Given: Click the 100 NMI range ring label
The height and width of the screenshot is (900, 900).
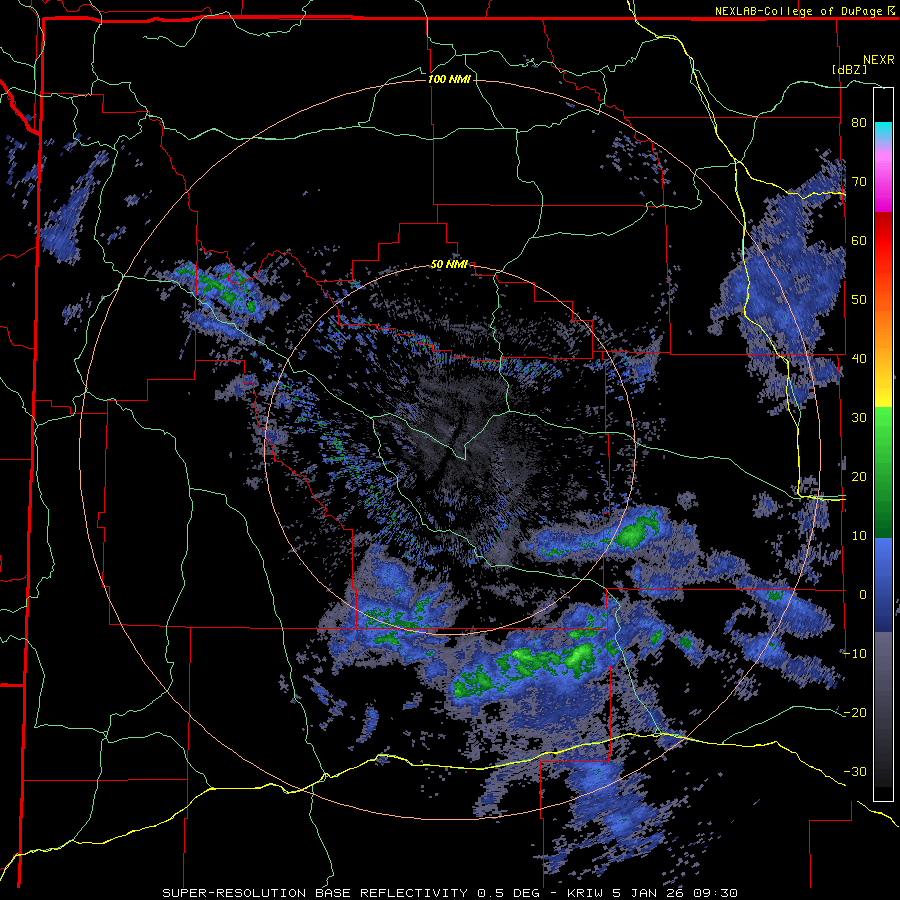Looking at the screenshot, I should (449, 79).
